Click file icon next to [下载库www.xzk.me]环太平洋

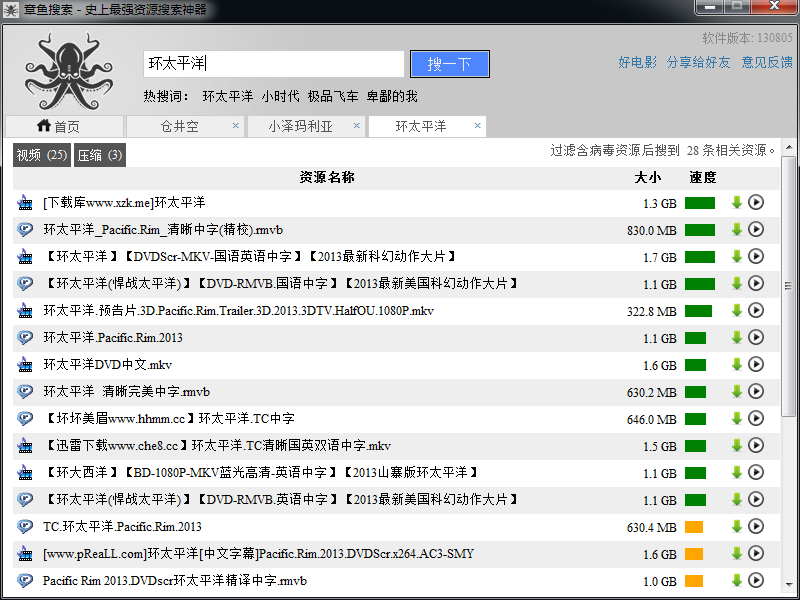click(x=25, y=203)
